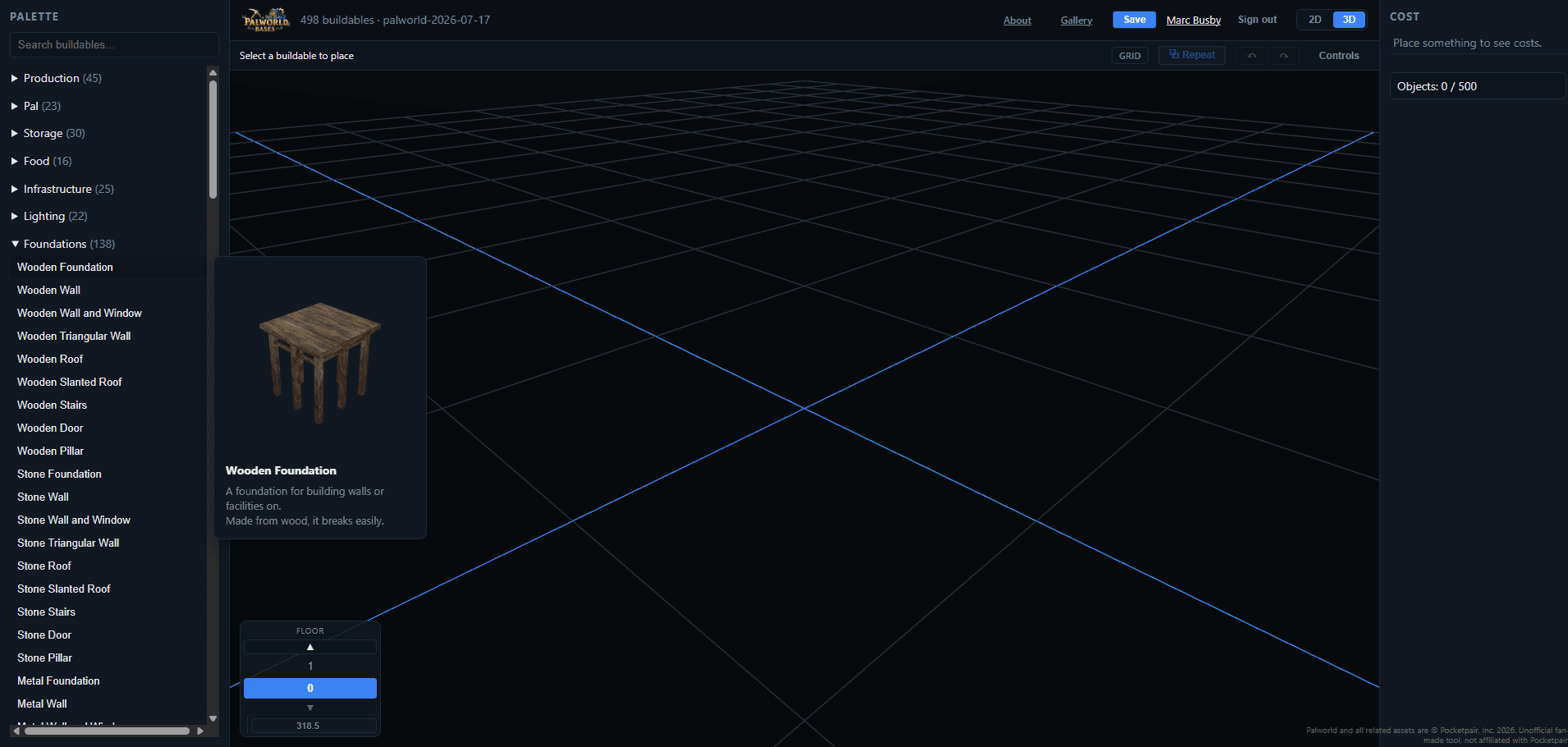The height and width of the screenshot is (747, 1568).
Task: Open Marc Busby profile link
Action: [1194, 20]
